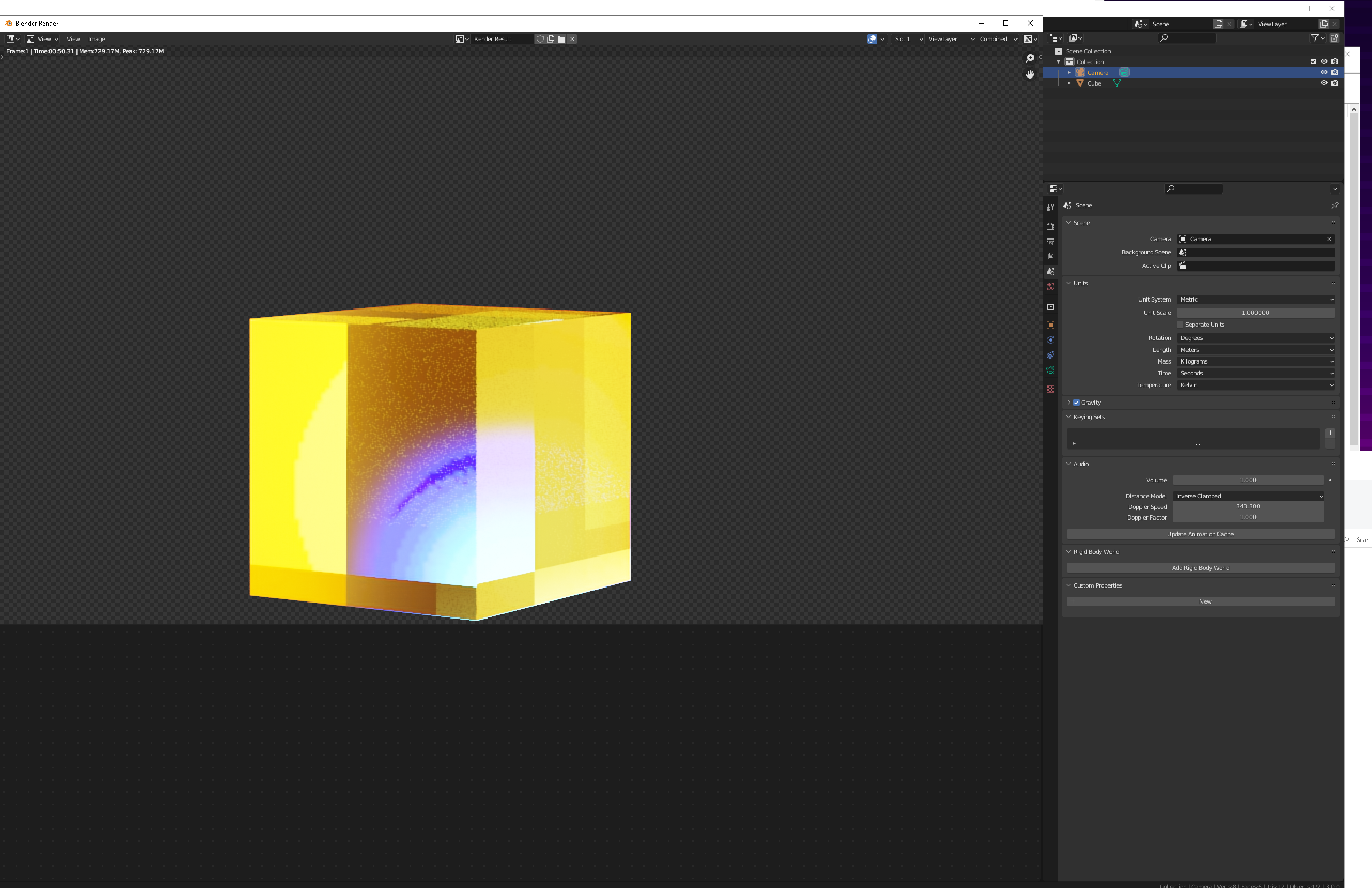Open the Output Properties tab
This screenshot has height=888, width=1372.
1050,241
